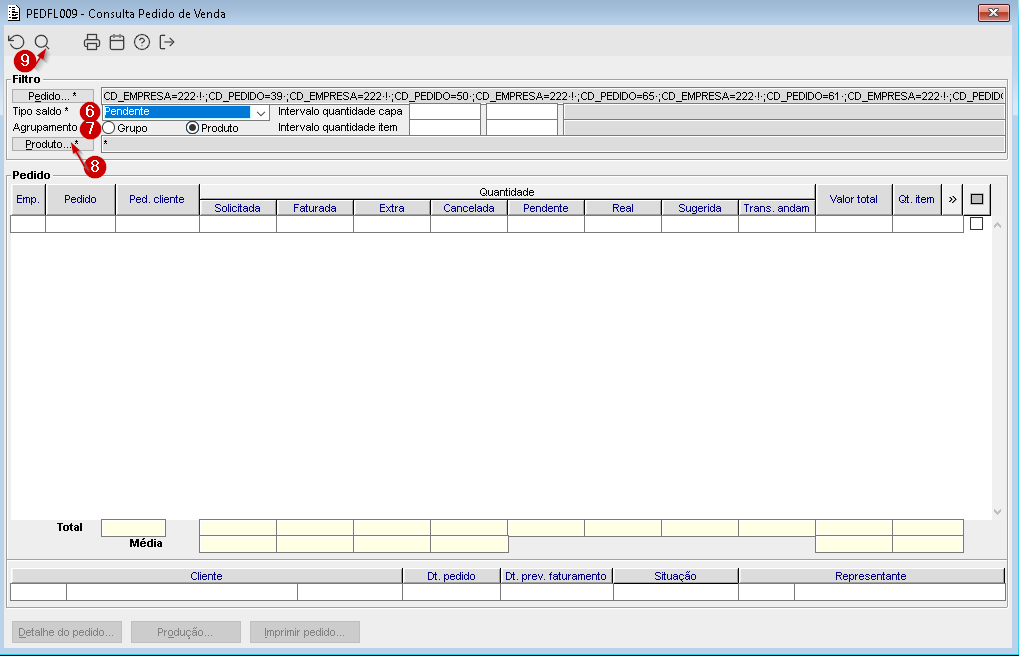Viewport: 1019px width, 656px height.
Task: Click the Trans. andam column header
Action: (777, 208)
